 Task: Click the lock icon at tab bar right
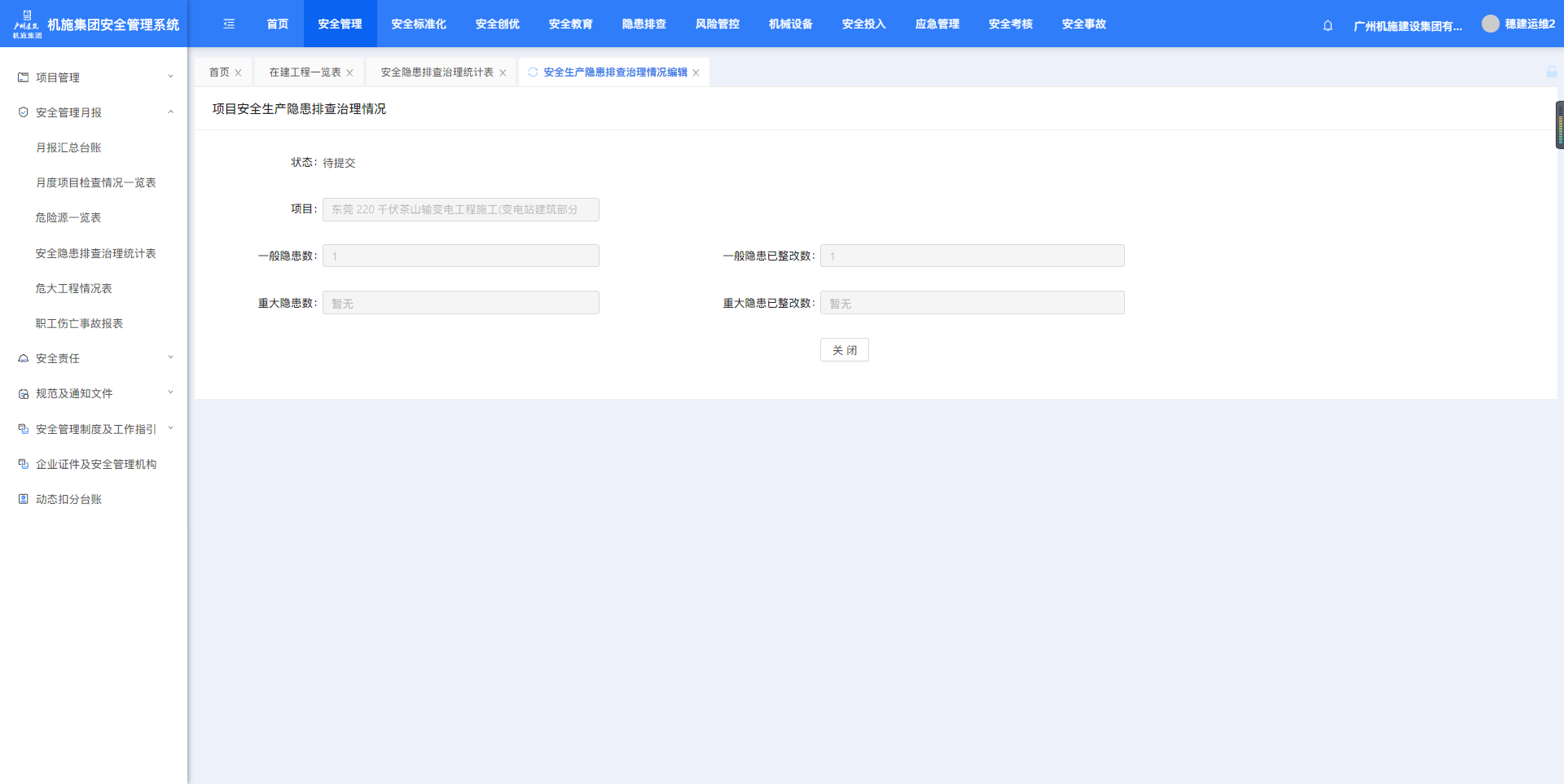click(x=1551, y=72)
